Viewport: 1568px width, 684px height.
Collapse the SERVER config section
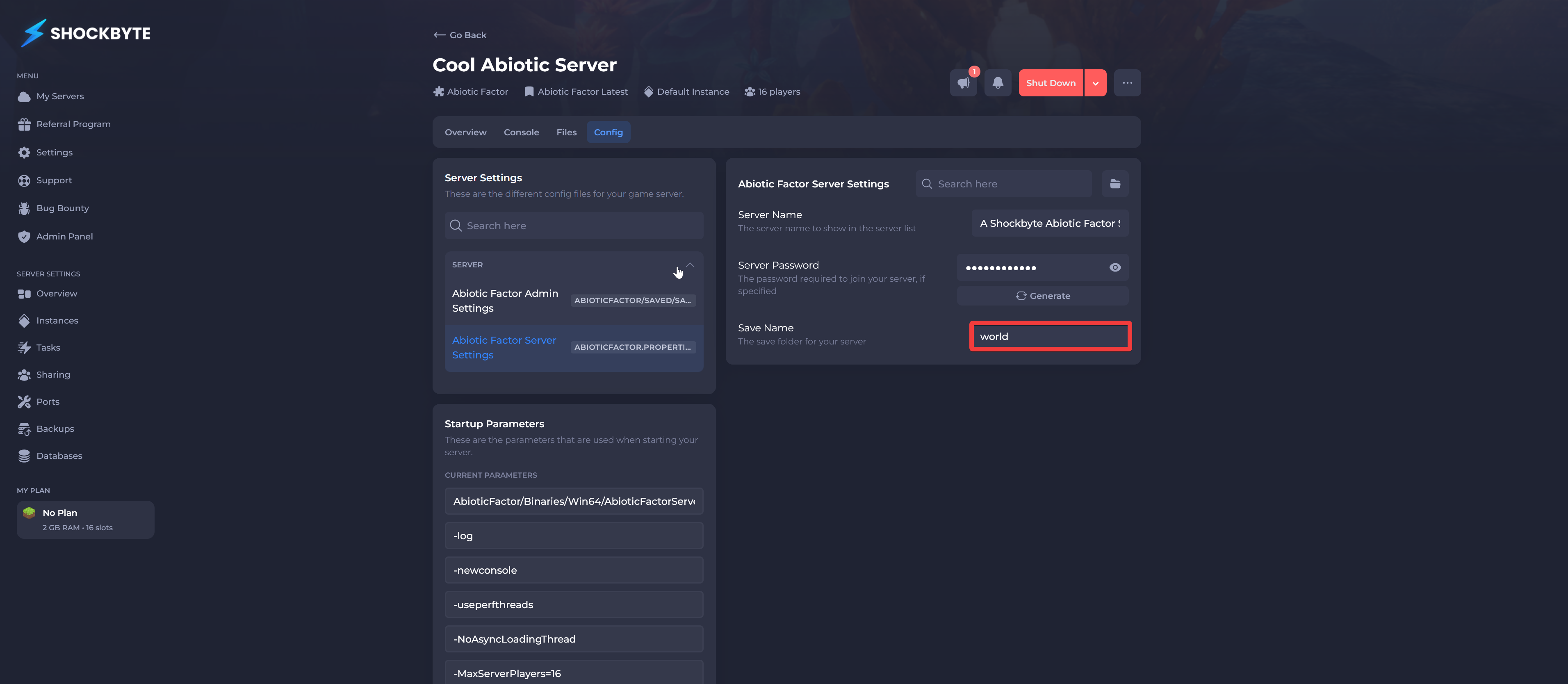(690, 265)
